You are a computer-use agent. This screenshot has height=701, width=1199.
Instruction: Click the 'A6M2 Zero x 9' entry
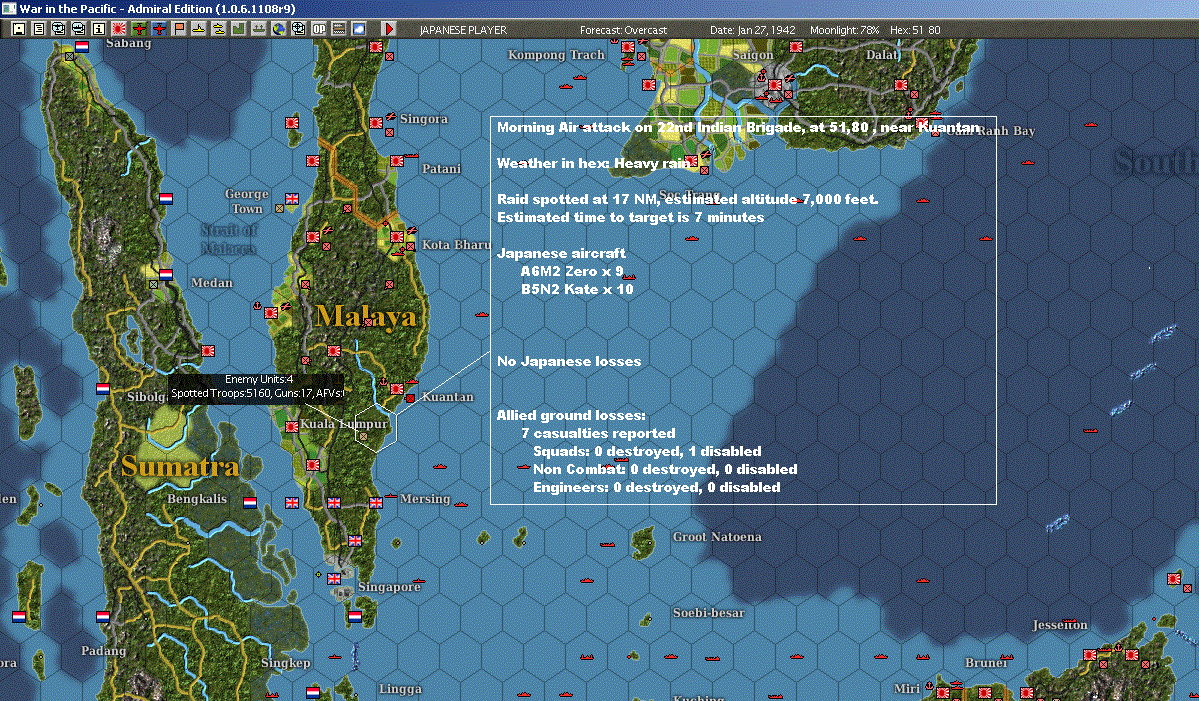point(572,271)
